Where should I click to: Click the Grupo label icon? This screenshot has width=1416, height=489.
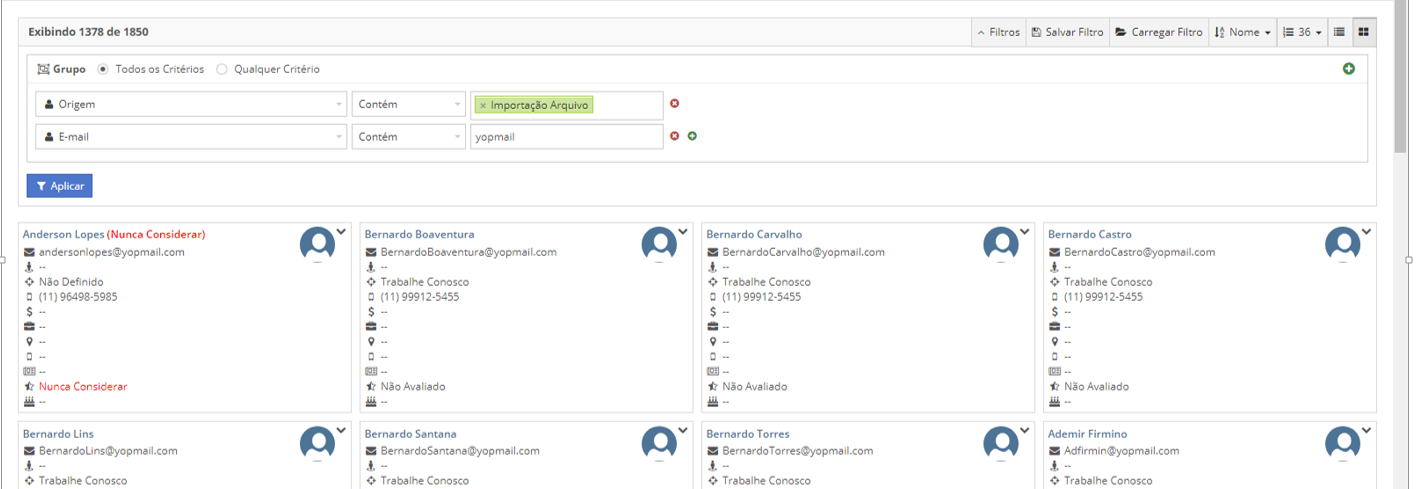pos(43,69)
